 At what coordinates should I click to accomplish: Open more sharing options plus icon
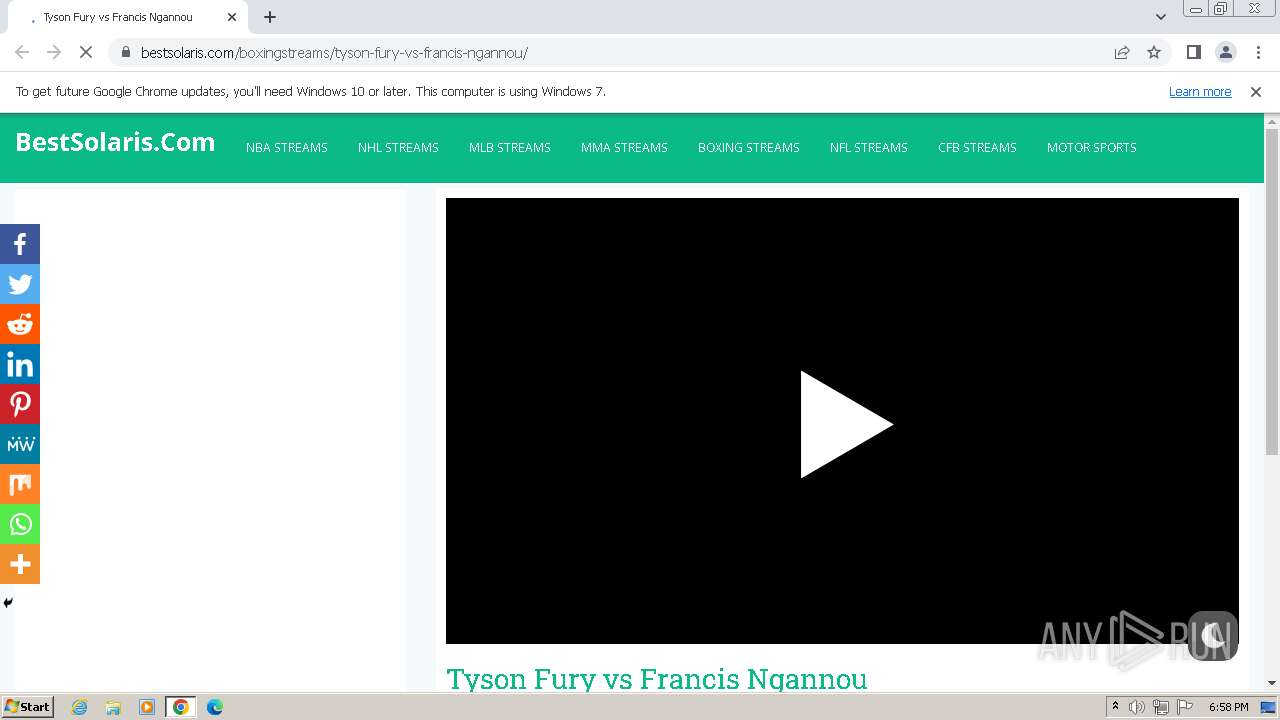pyautogui.click(x=20, y=564)
